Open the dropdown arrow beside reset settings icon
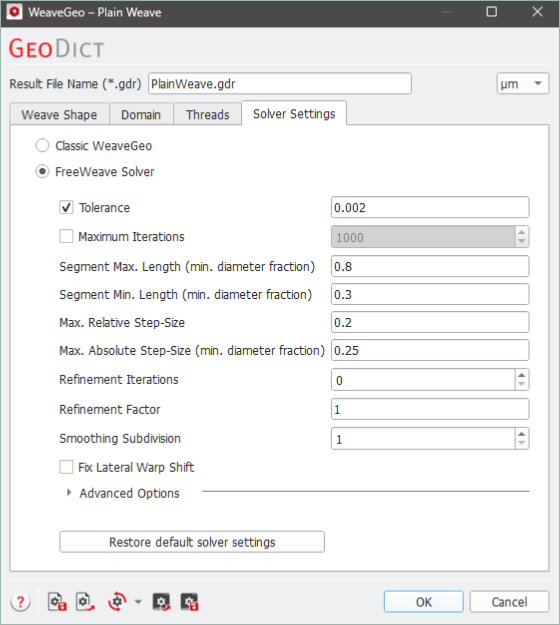This screenshot has height=625, width=560. pyautogui.click(x=138, y=601)
